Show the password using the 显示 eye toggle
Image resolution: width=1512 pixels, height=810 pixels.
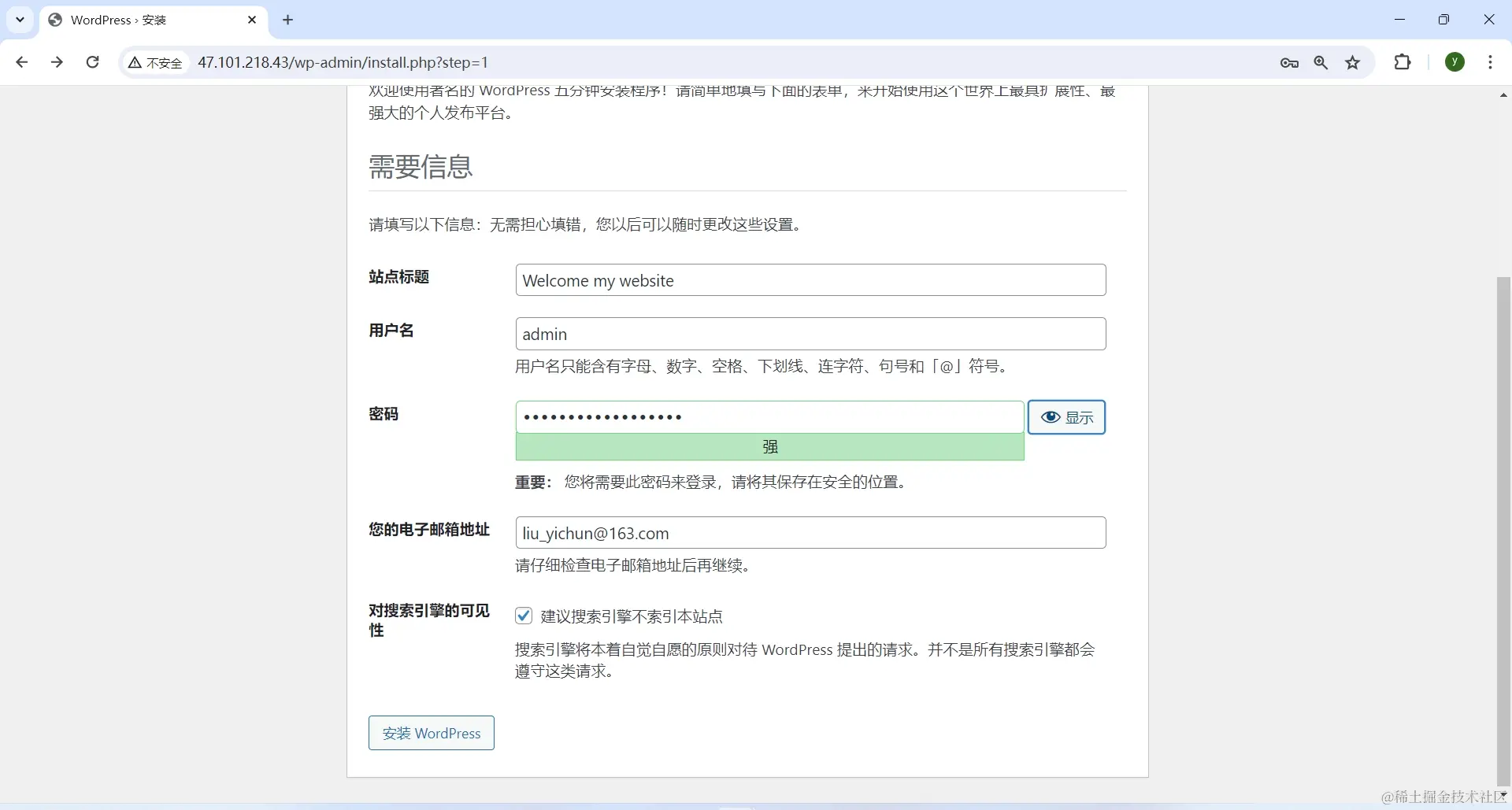pos(1066,417)
